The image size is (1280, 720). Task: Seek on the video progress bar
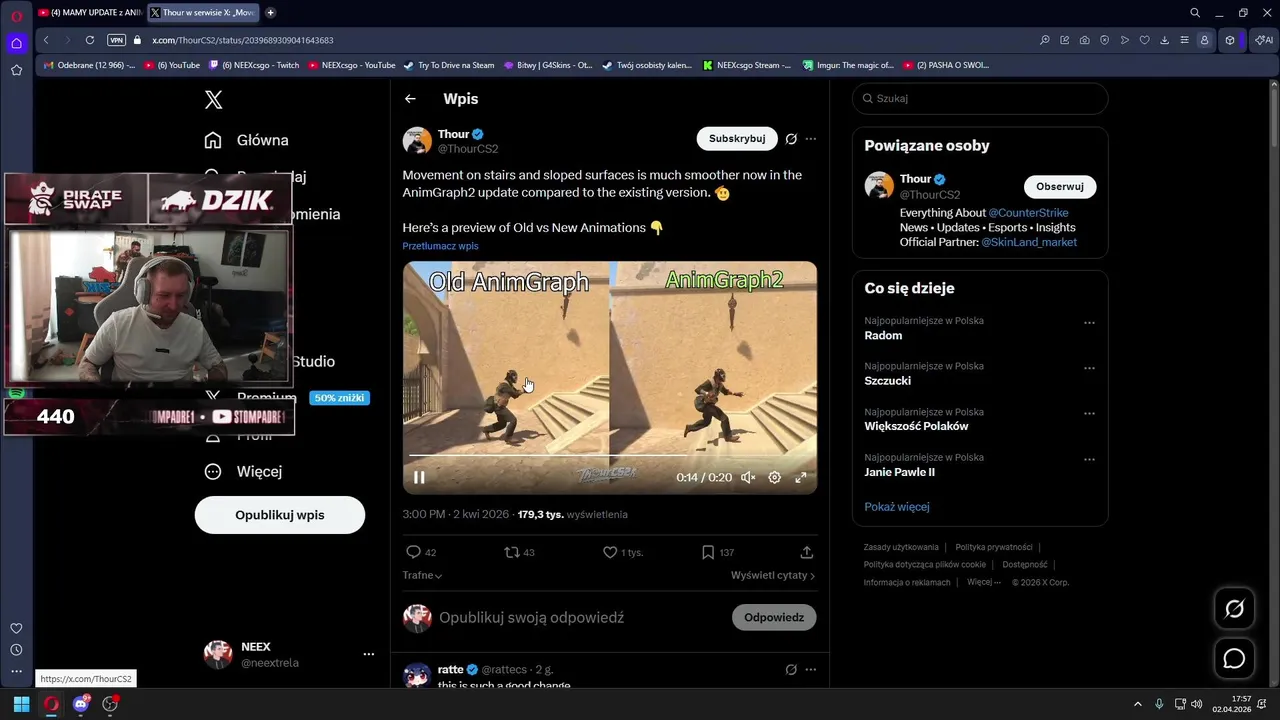pyautogui.click(x=610, y=456)
